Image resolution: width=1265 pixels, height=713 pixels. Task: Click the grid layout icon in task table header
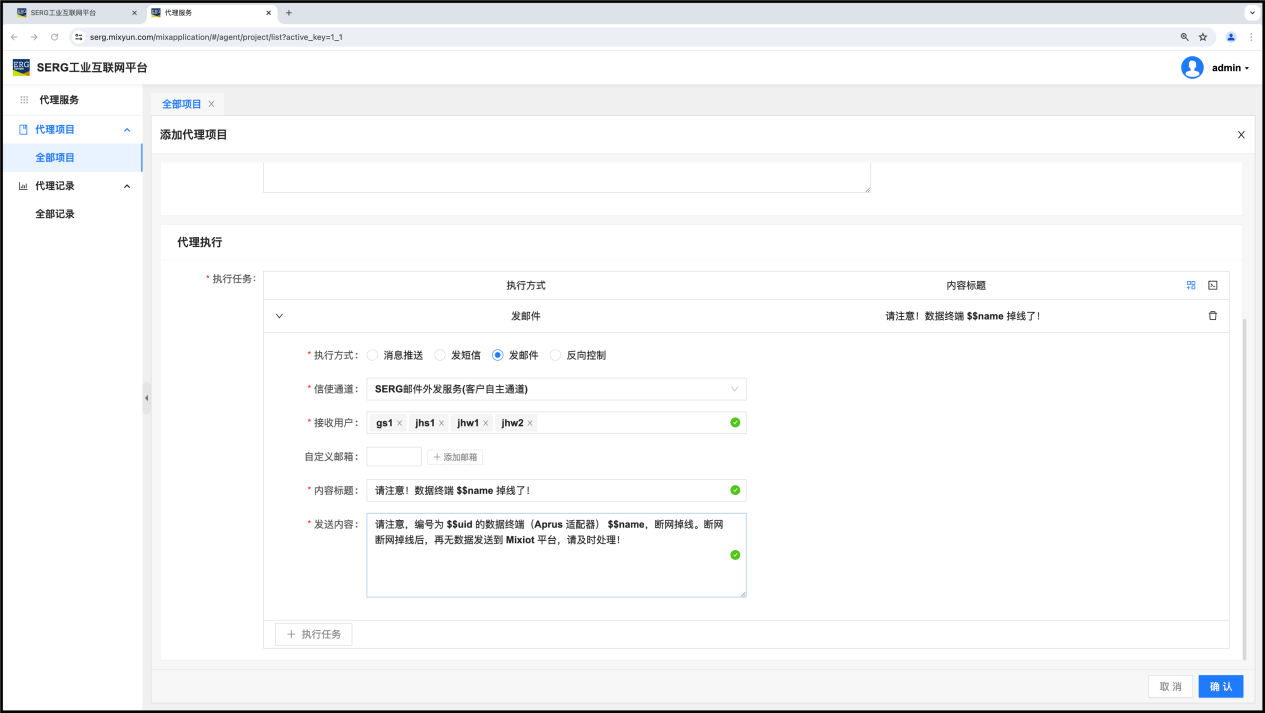pyautogui.click(x=1191, y=285)
